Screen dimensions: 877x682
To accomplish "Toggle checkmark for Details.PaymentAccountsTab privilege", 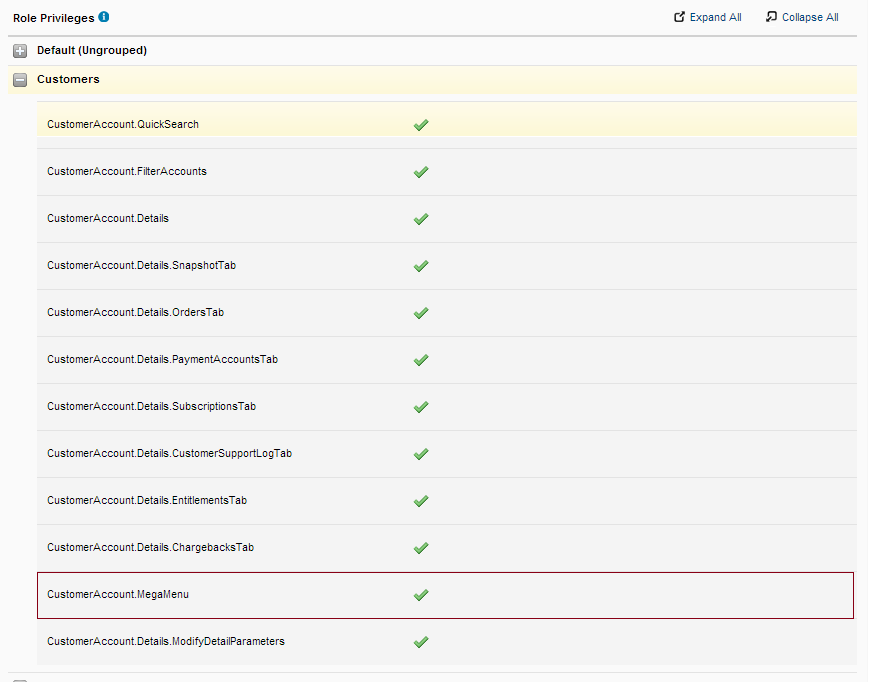I will (421, 360).
